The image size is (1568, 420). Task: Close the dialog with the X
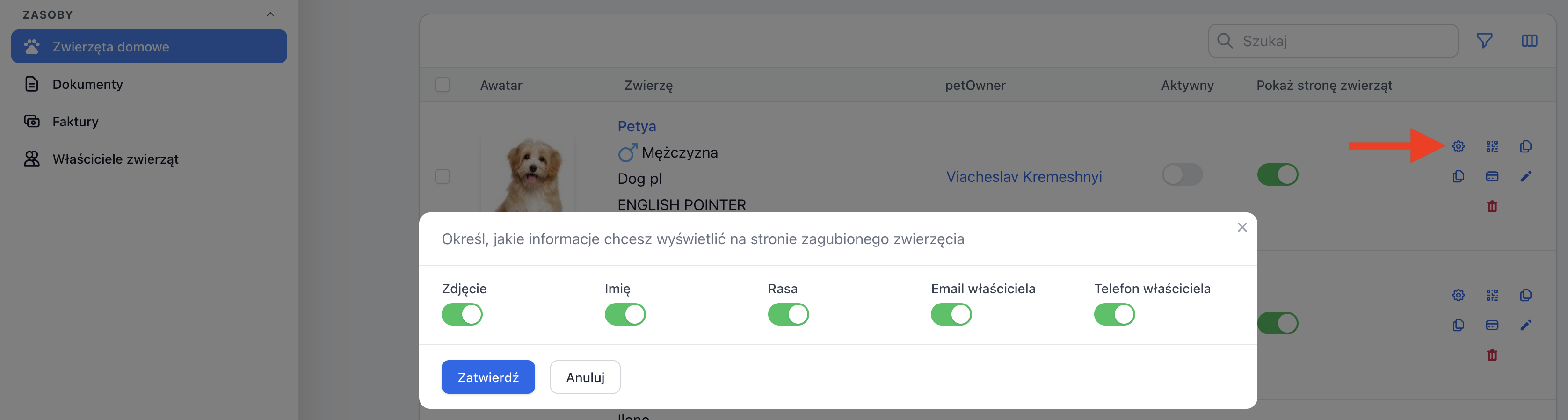(1242, 227)
